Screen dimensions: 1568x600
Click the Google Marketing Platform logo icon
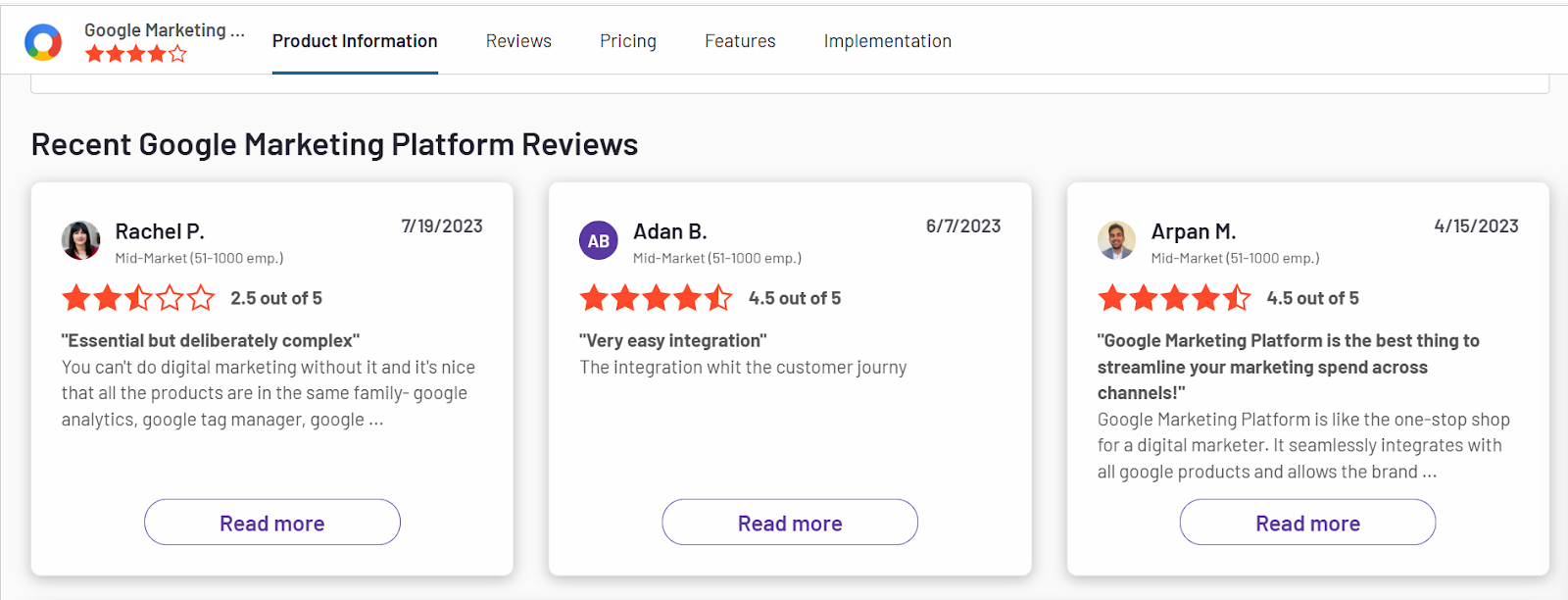(43, 42)
